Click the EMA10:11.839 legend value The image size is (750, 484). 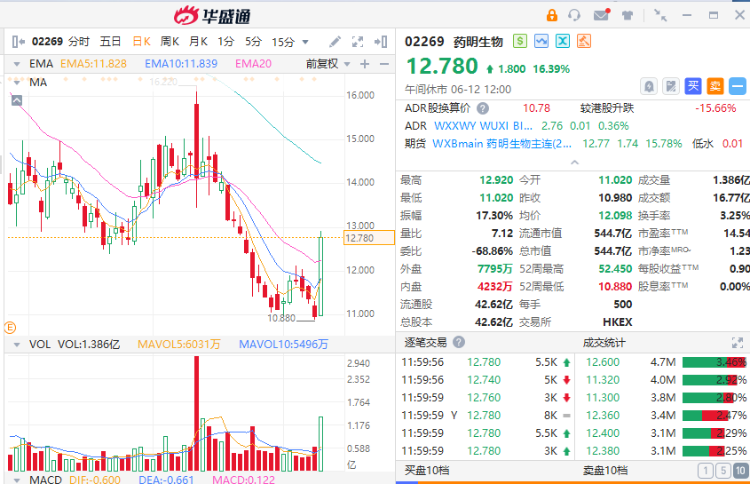point(181,64)
